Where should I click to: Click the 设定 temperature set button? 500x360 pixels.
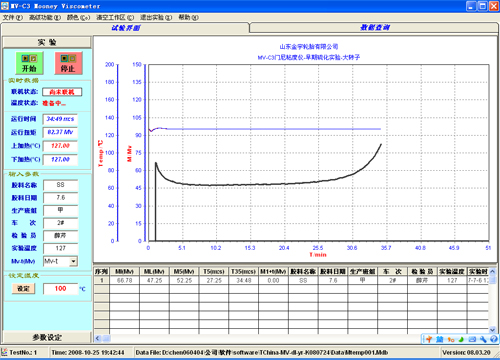pyautogui.click(x=23, y=289)
